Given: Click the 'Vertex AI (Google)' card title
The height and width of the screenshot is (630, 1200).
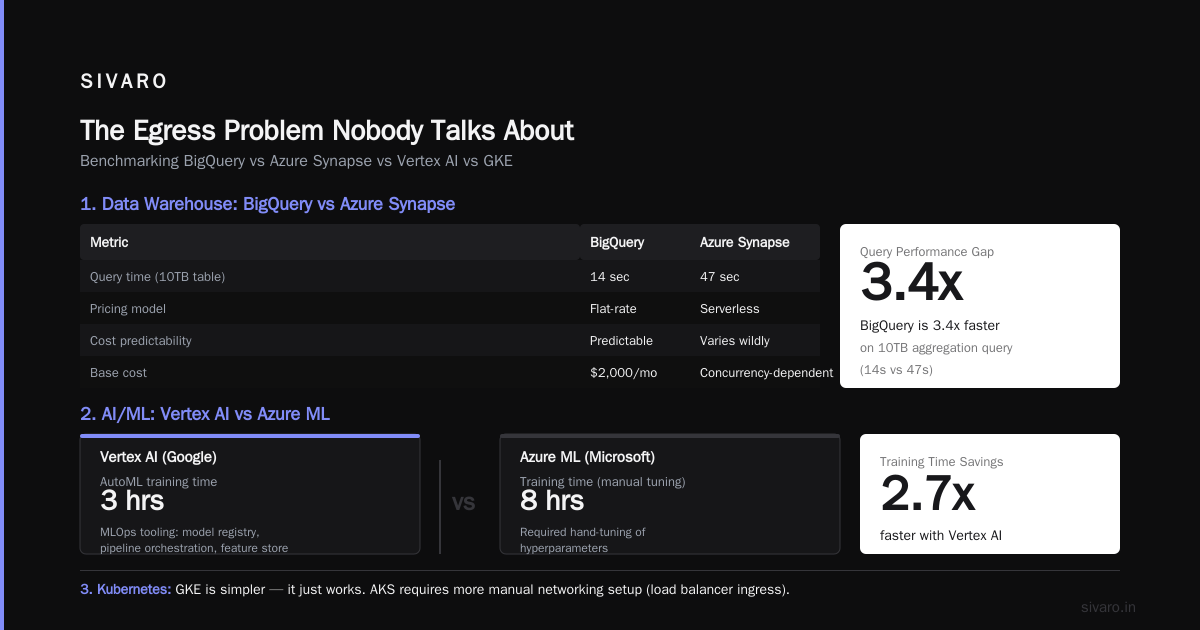Looking at the screenshot, I should point(158,457).
